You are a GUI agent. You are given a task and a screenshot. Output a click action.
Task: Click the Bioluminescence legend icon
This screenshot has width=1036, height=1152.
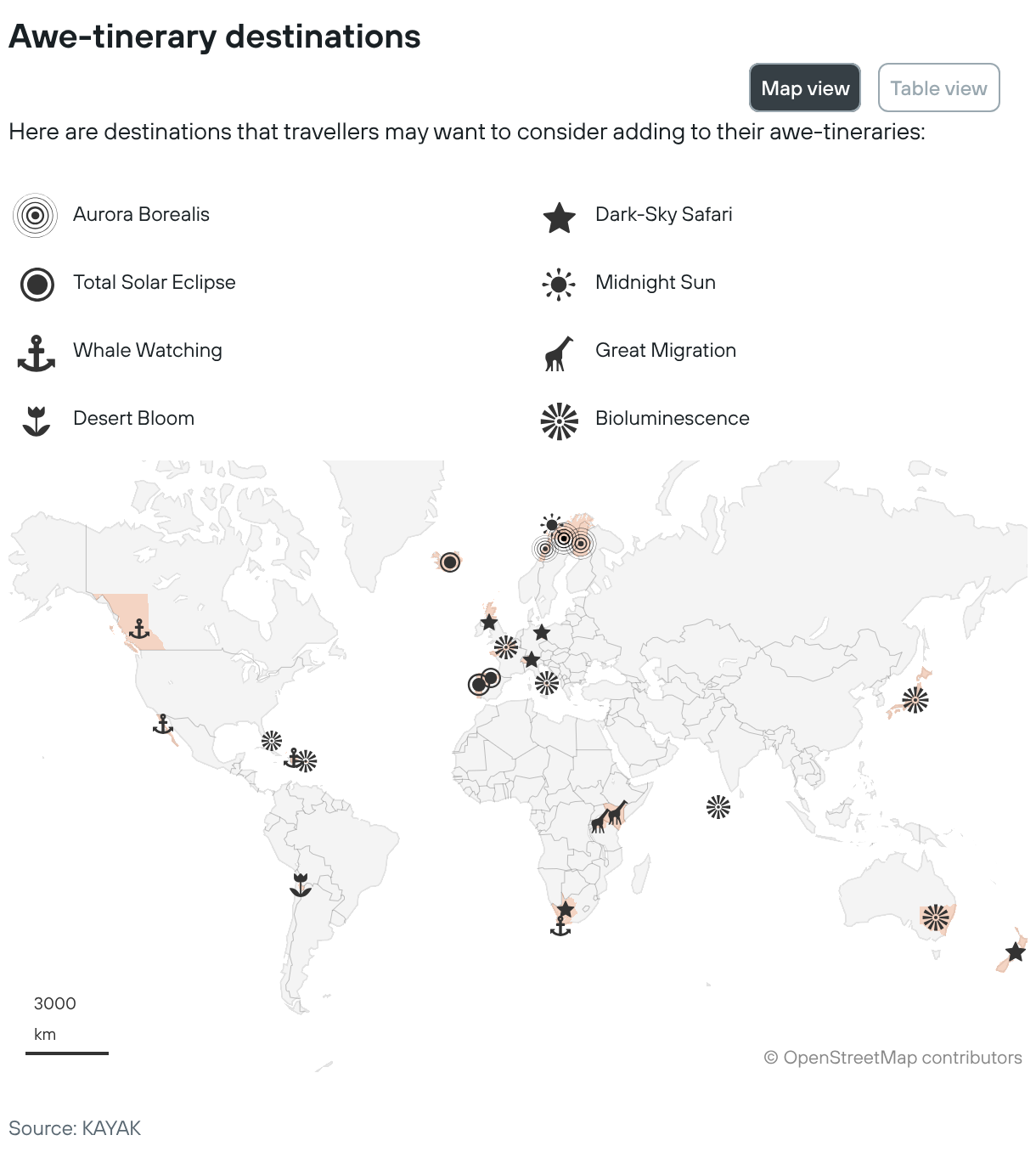coord(559,421)
